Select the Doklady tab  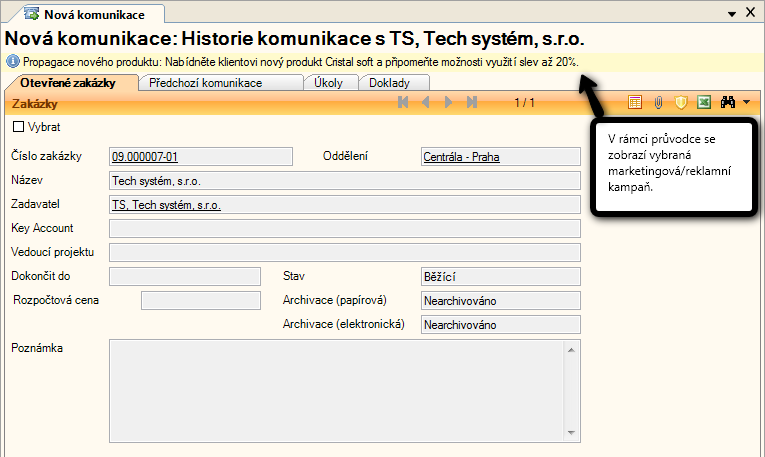390,83
